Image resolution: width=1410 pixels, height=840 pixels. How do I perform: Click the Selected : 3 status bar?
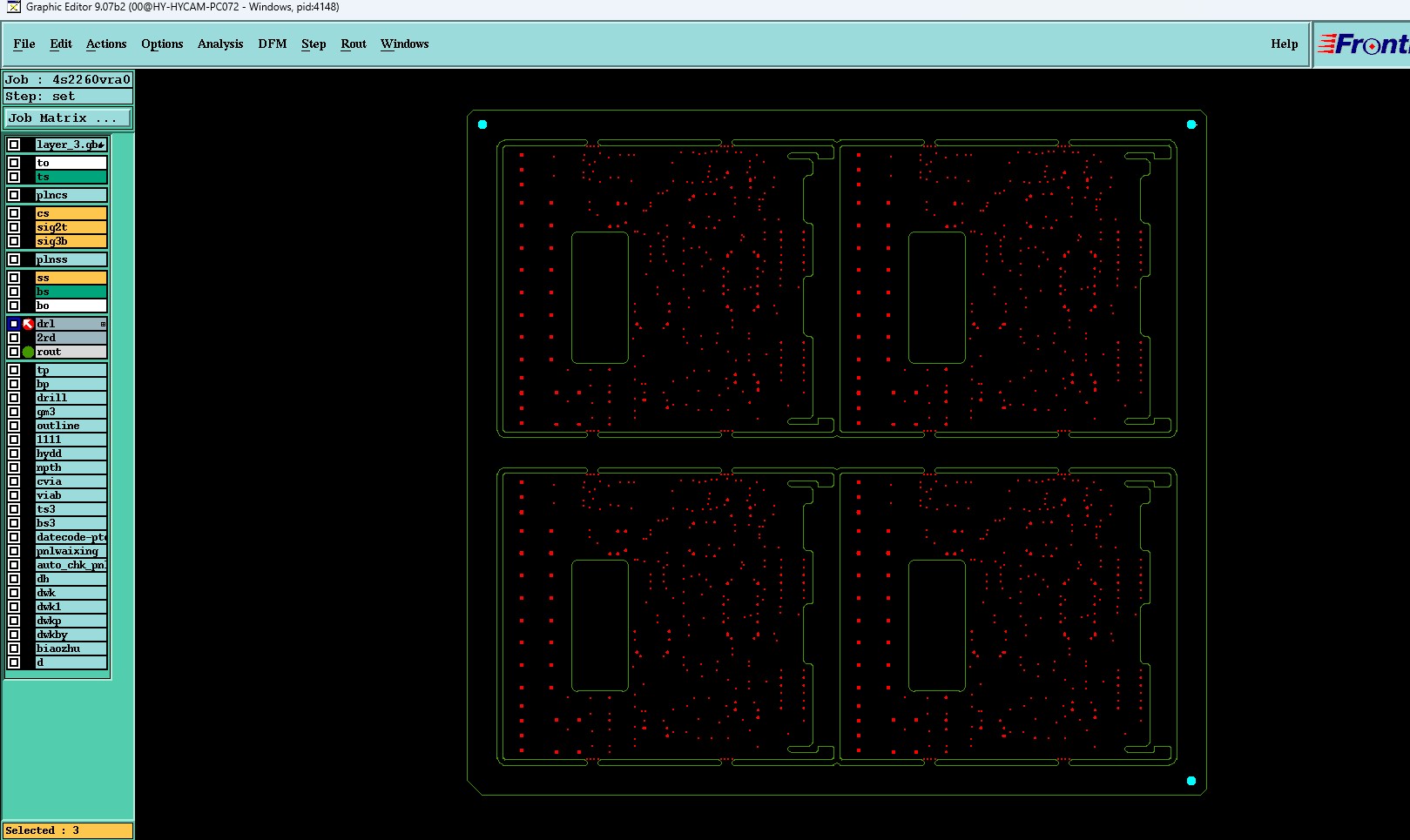coord(69,830)
